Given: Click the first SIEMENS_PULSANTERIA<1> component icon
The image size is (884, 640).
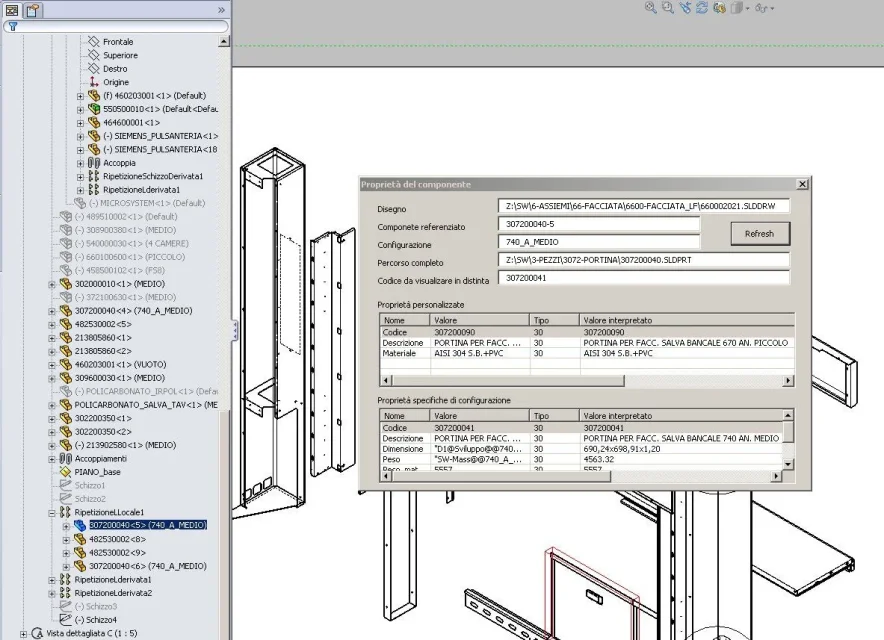Looking at the screenshot, I should tap(94, 136).
